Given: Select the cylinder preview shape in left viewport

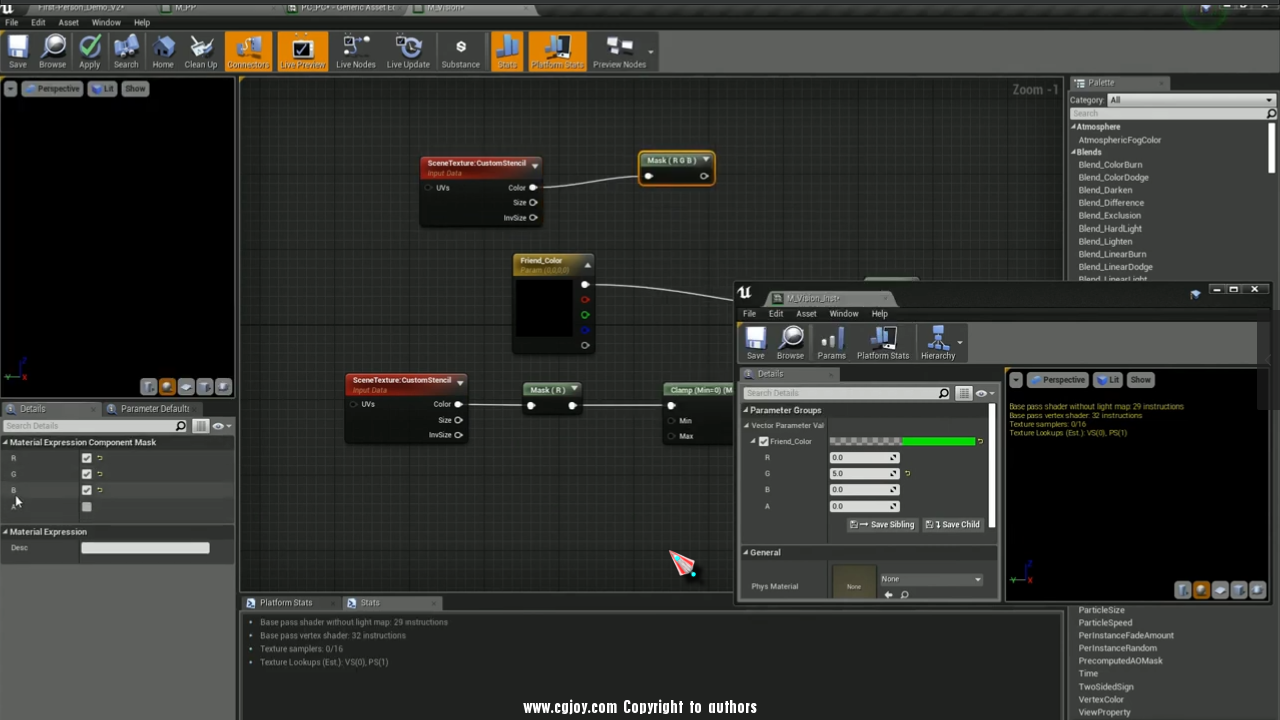Looking at the screenshot, I should pos(149,387).
